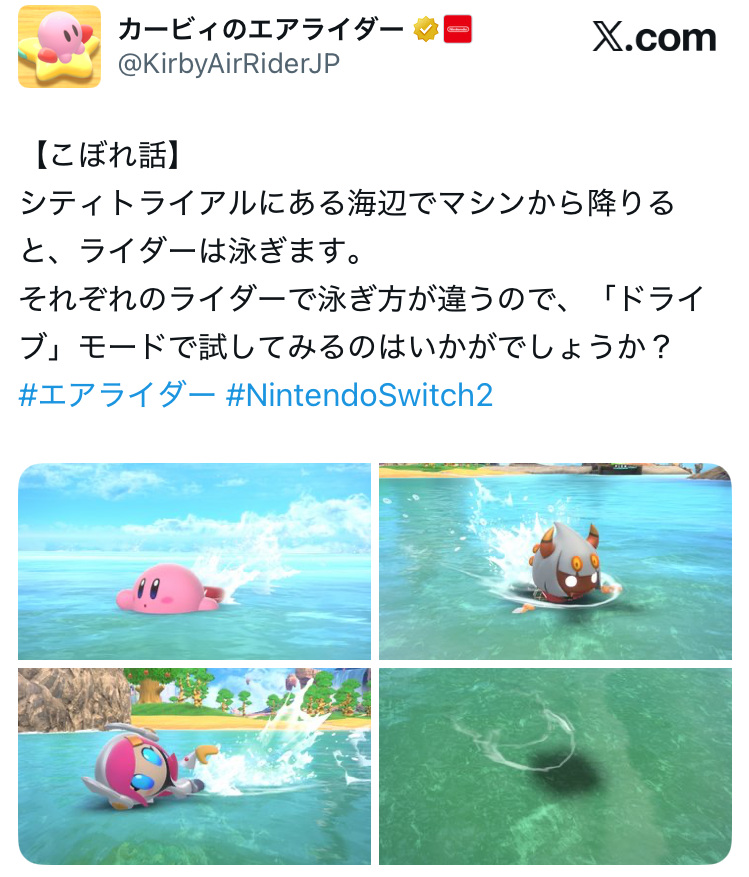This screenshot has width=749, height=877.
Task: Click the gold verified checkmark badge
Action: click(x=426, y=30)
